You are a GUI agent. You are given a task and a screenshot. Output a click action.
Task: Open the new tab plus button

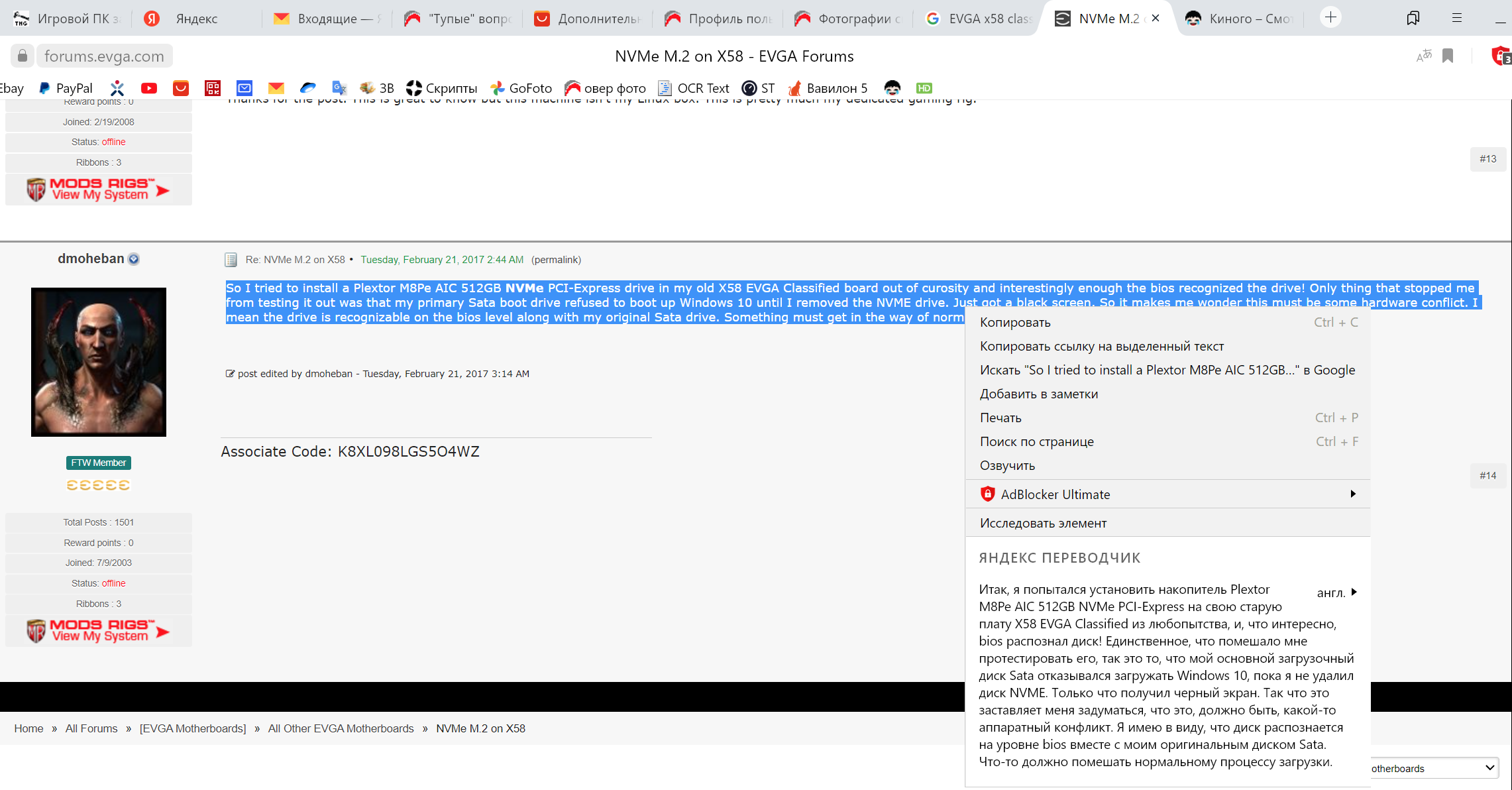coord(1330,18)
